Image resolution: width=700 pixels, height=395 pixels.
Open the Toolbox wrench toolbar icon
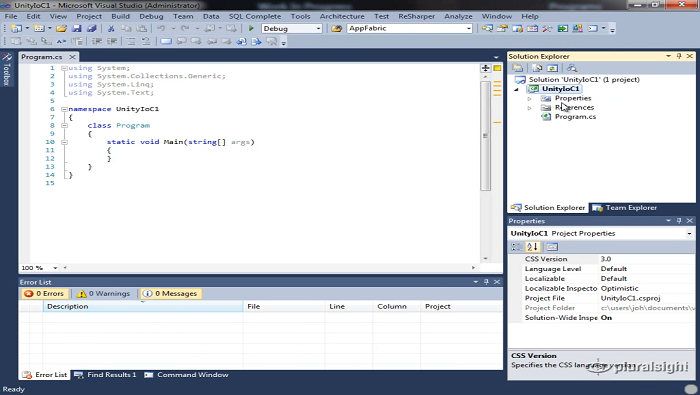(x=547, y=29)
